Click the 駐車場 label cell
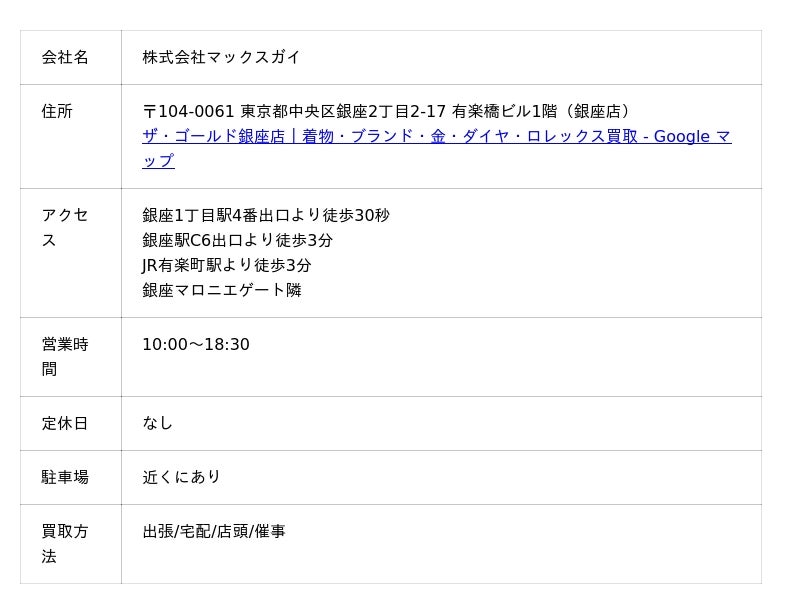This screenshot has width=800, height=614. coord(70,478)
